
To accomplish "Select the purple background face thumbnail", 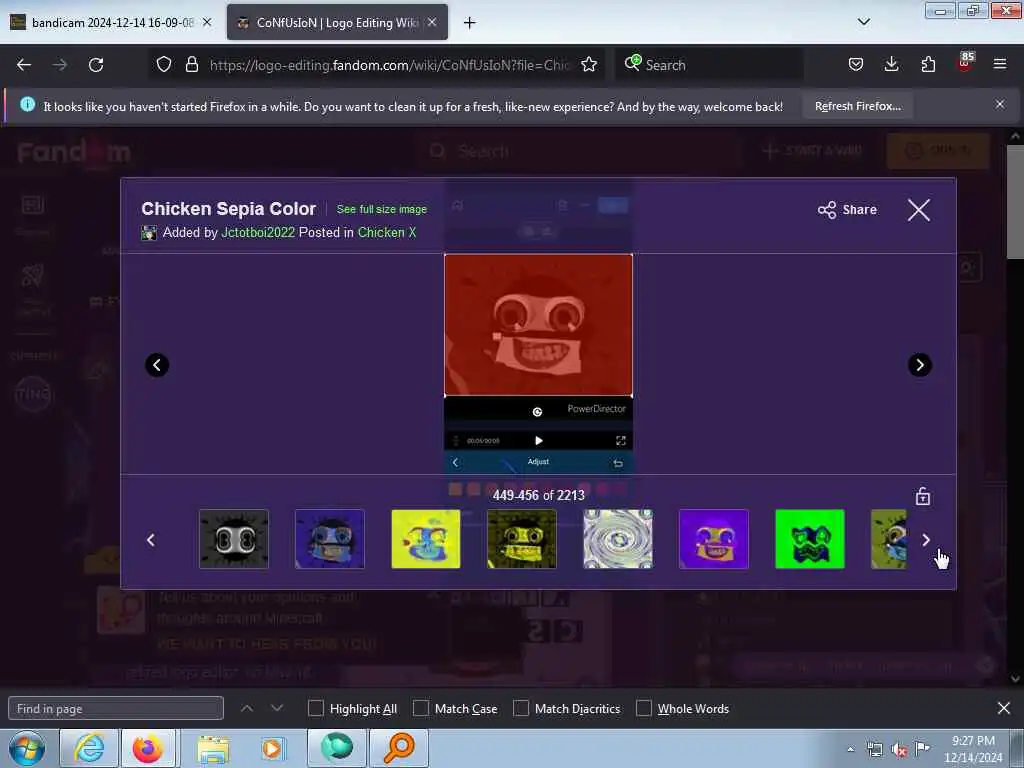I will [714, 539].
